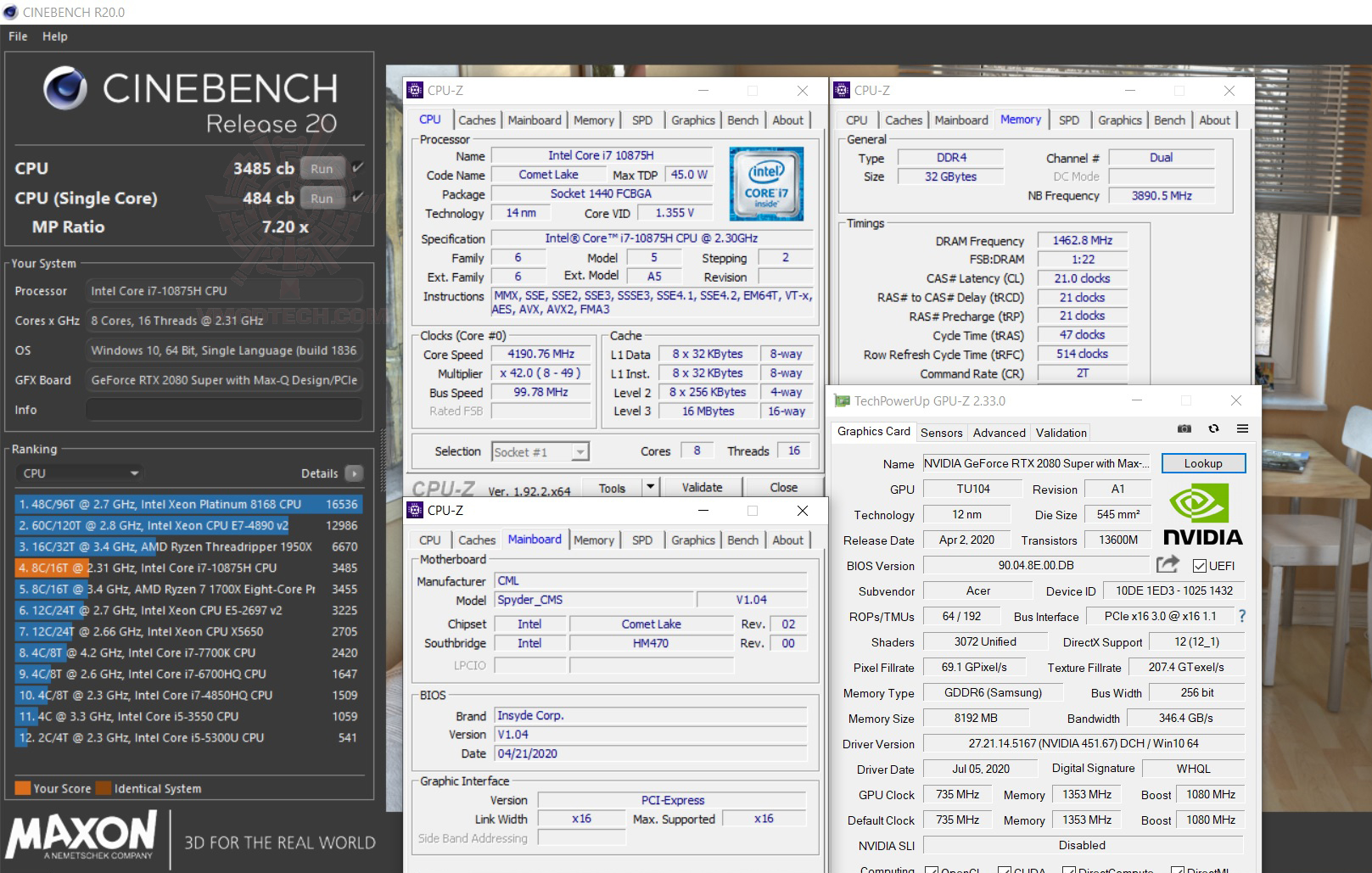Click the GPU-Z refresh icon
Image resolution: width=1372 pixels, height=873 pixels.
tap(1213, 429)
